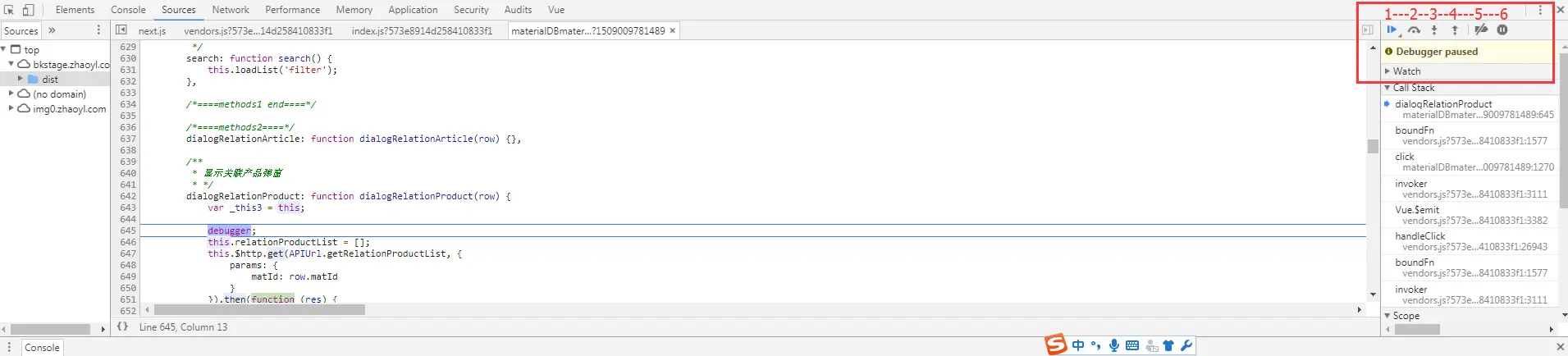Resume script execution in debugger
The height and width of the screenshot is (356, 1568).
(x=1392, y=30)
